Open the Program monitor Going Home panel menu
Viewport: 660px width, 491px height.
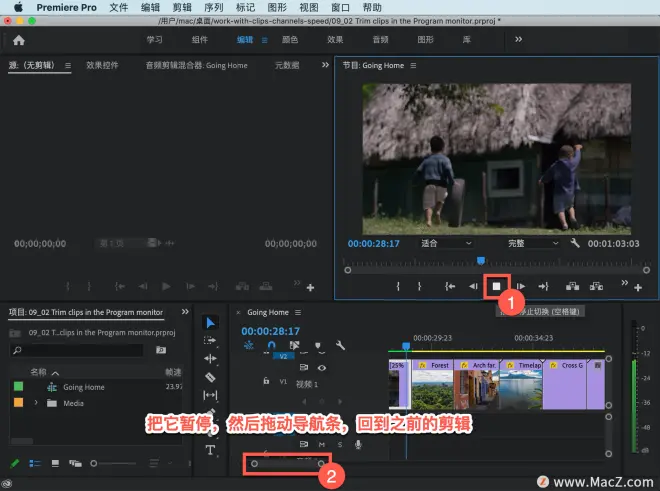click(x=413, y=66)
